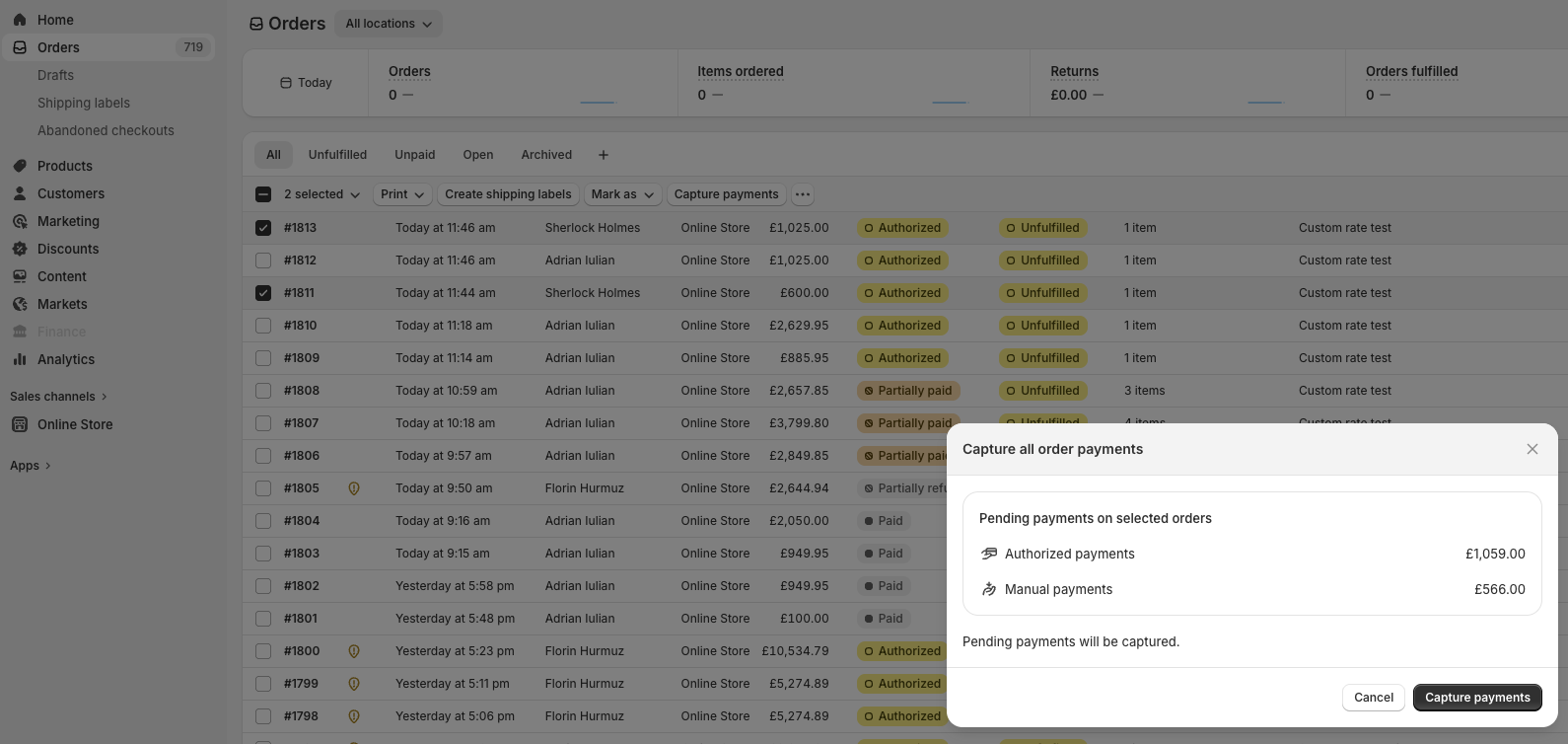Open Products via its tag icon
This screenshot has height=744, width=1568.
pyautogui.click(x=20, y=166)
